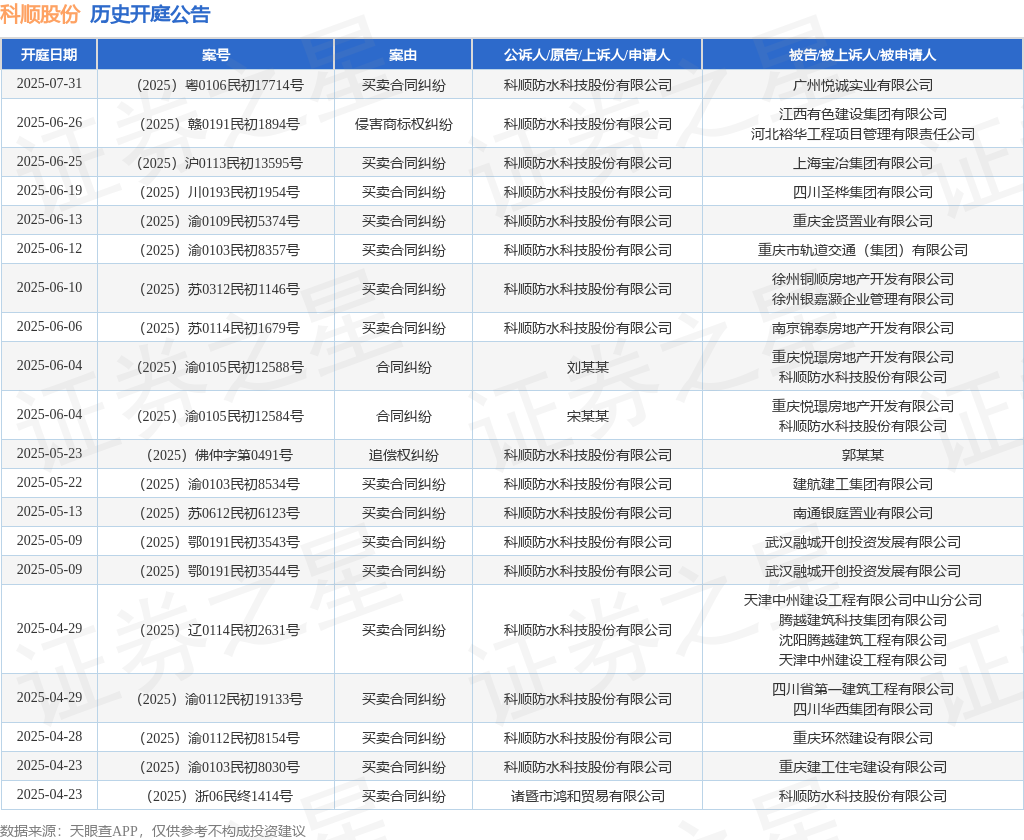Click the 历史开庭公告 heading
This screenshot has width=1024, height=840.
[x=150, y=14]
